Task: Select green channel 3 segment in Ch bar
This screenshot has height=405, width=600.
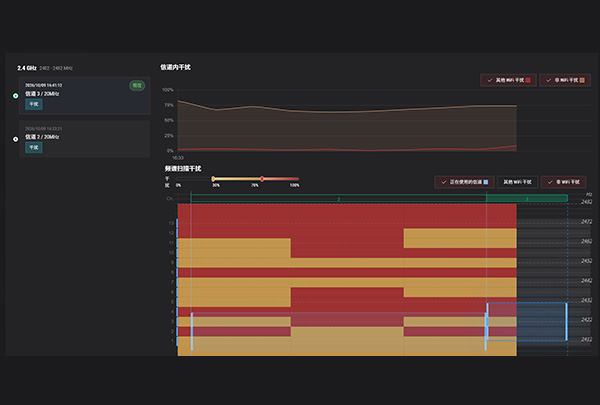Action: pos(527,198)
